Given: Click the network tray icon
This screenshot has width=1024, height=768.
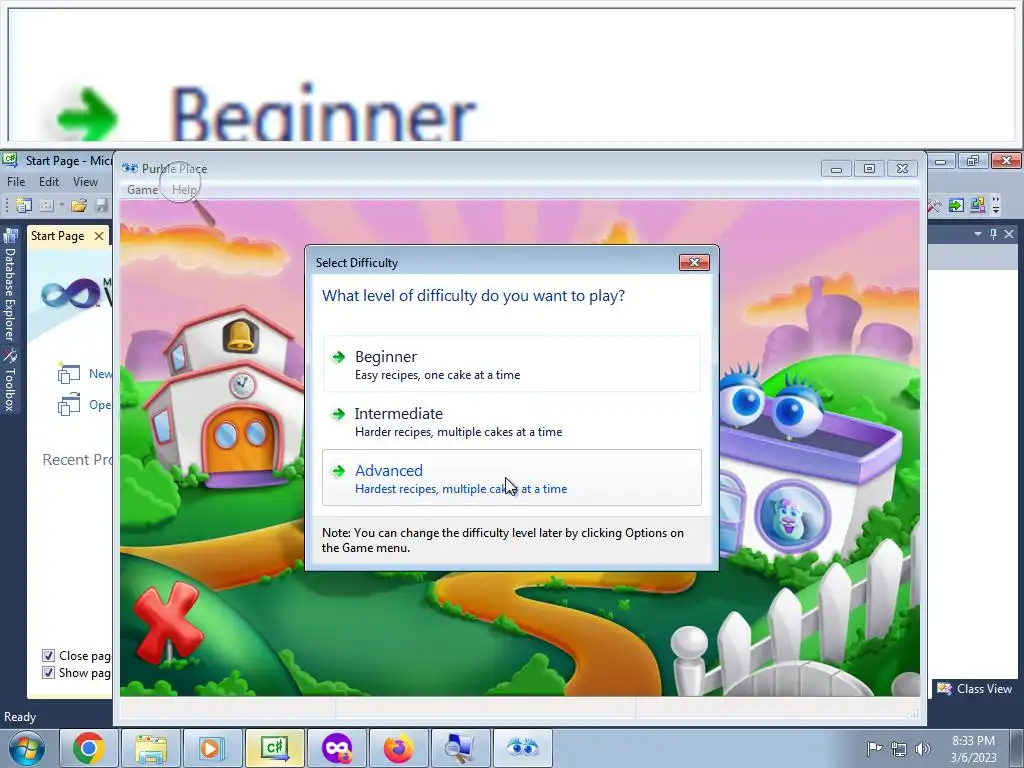Looking at the screenshot, I should pyautogui.click(x=899, y=748).
